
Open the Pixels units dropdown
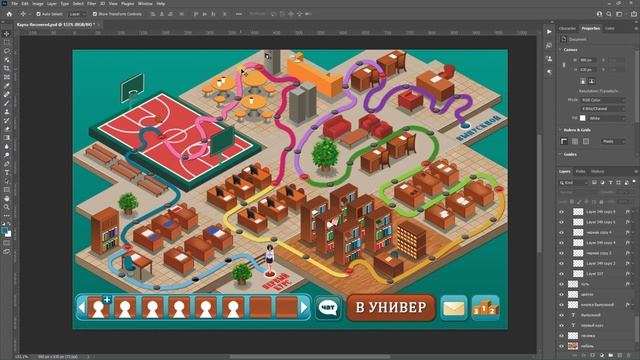pos(613,141)
